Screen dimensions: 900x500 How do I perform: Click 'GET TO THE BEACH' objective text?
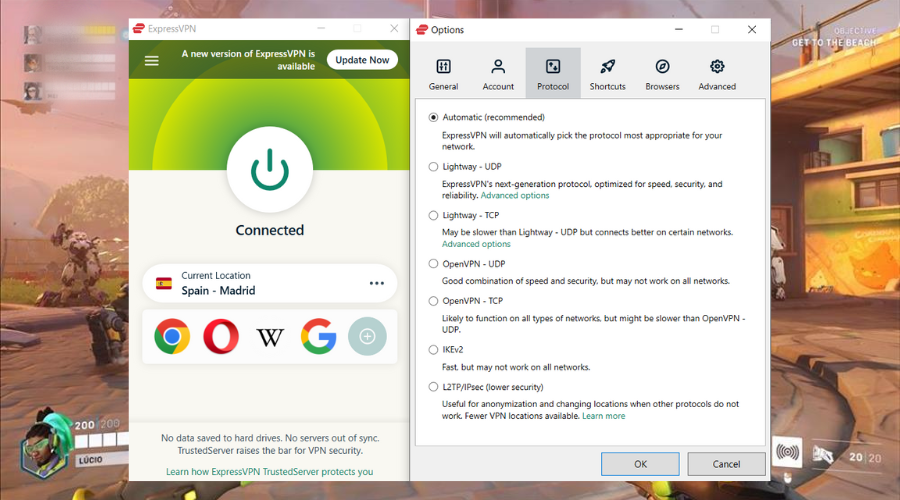click(834, 42)
